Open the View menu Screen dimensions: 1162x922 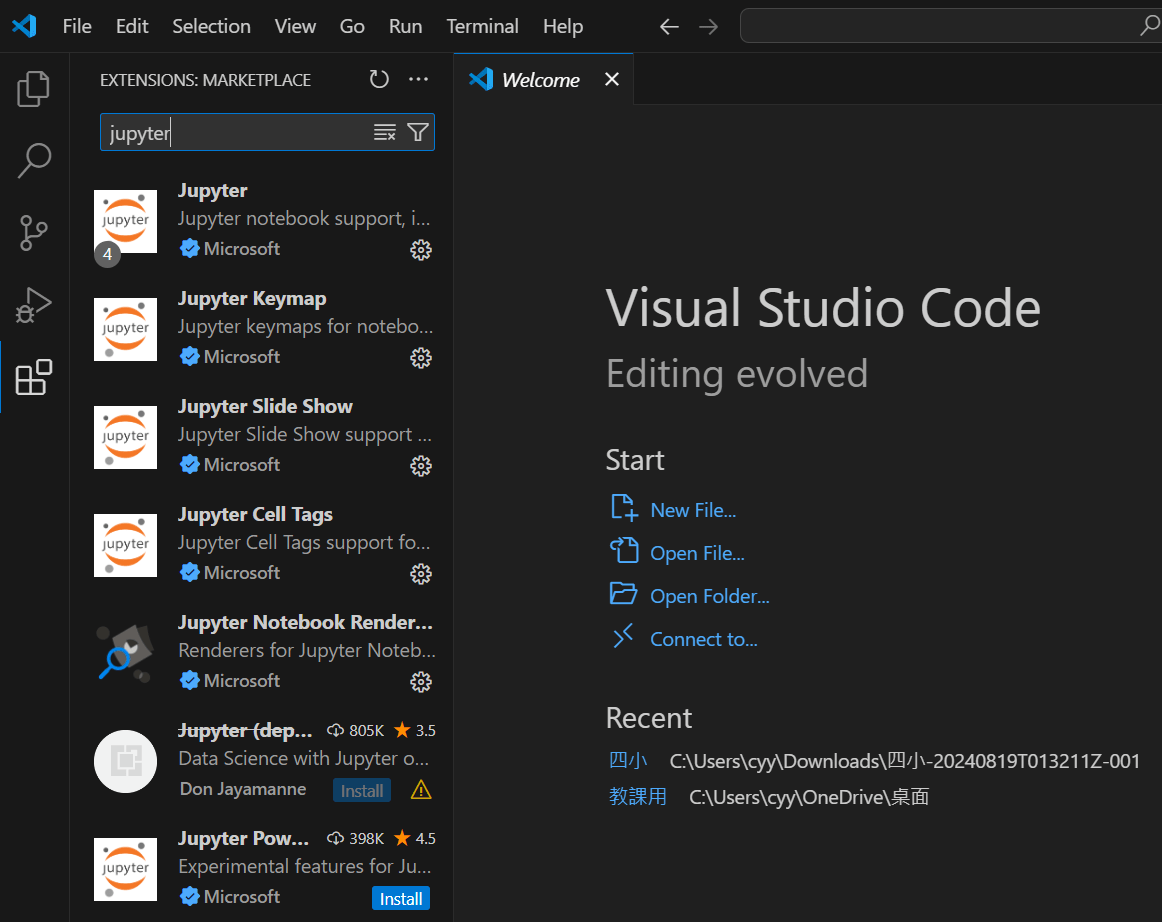pyautogui.click(x=295, y=26)
